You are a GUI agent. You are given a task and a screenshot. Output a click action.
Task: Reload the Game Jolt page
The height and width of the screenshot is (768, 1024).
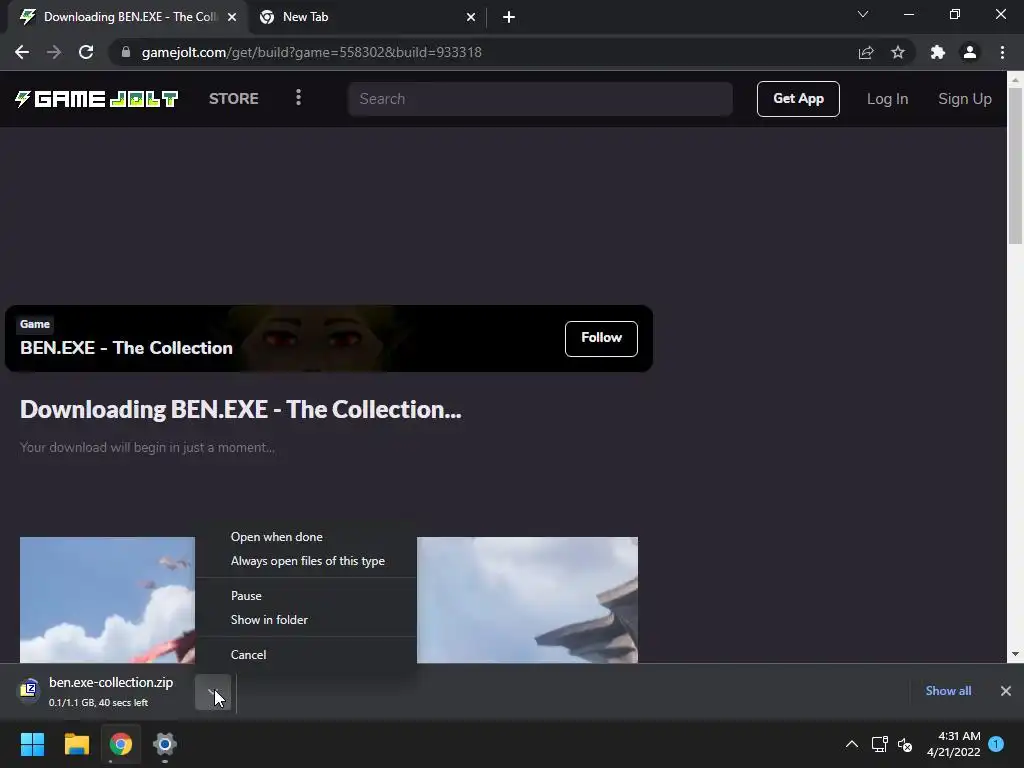[86, 52]
